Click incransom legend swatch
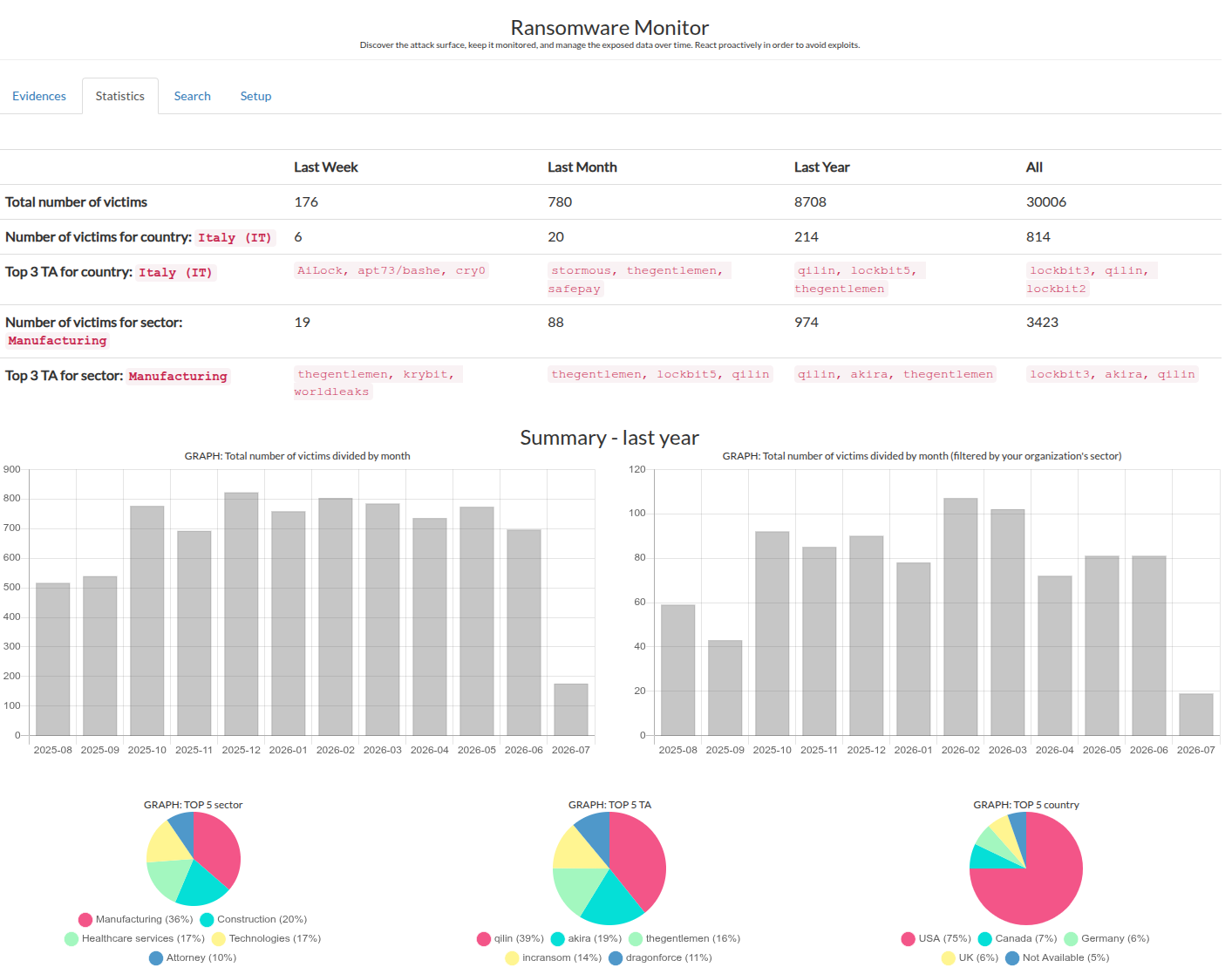The height and width of the screenshot is (974, 1232). coord(512,958)
